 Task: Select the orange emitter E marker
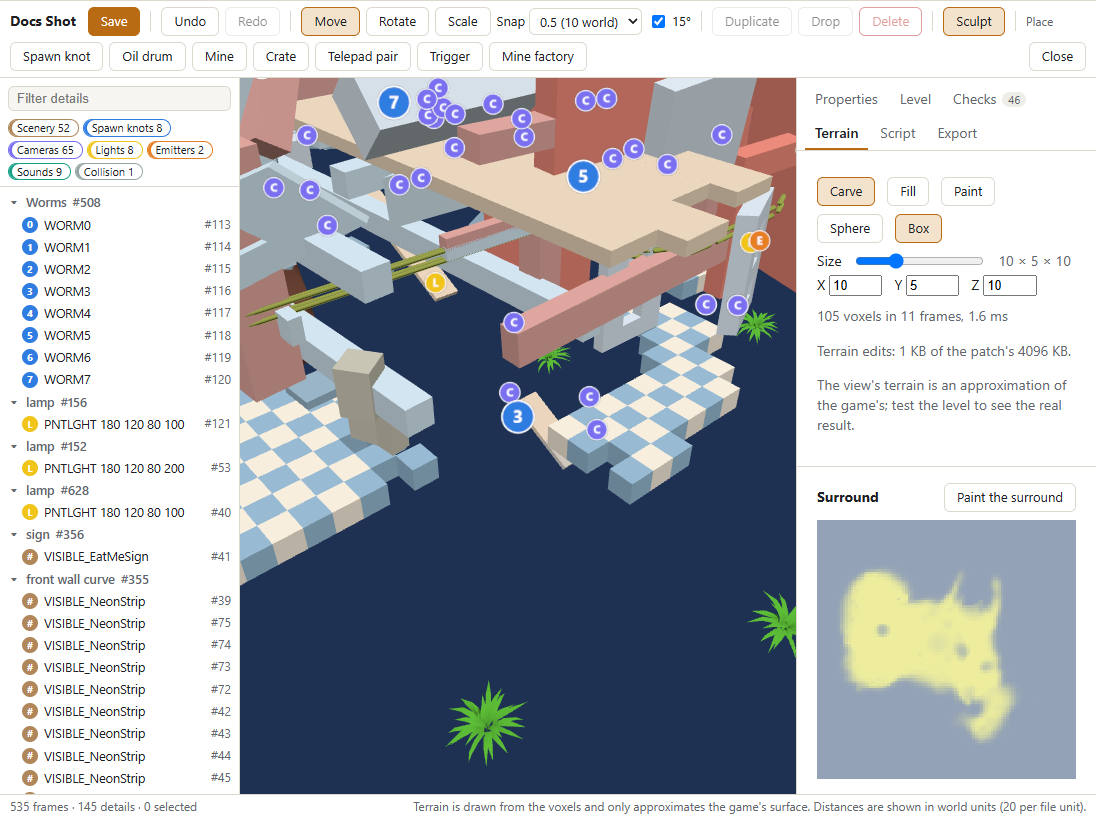pyautogui.click(x=759, y=241)
